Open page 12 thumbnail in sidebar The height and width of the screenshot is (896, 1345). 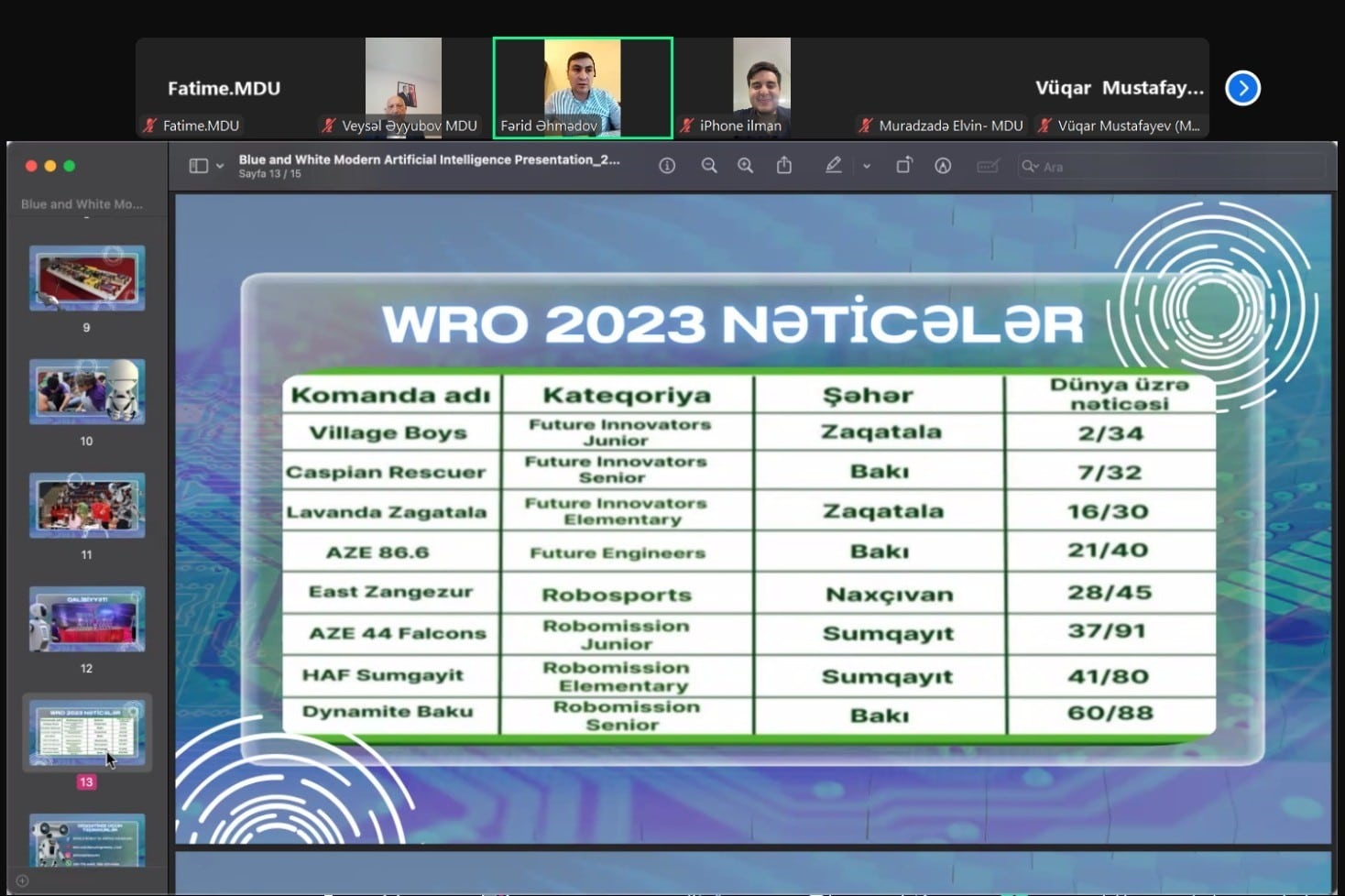pyautogui.click(x=87, y=619)
